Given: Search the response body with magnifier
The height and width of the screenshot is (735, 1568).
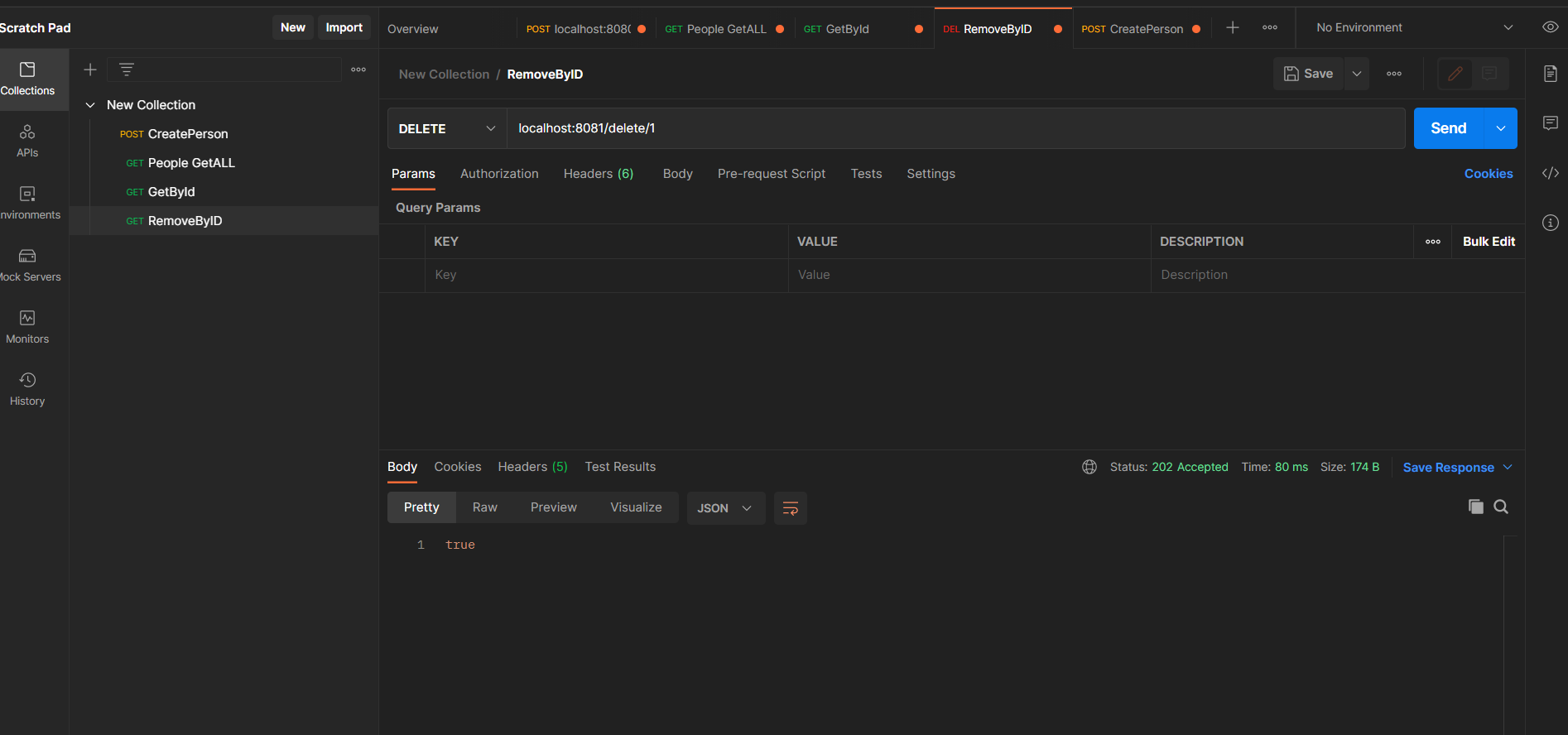Looking at the screenshot, I should pyautogui.click(x=1501, y=507).
